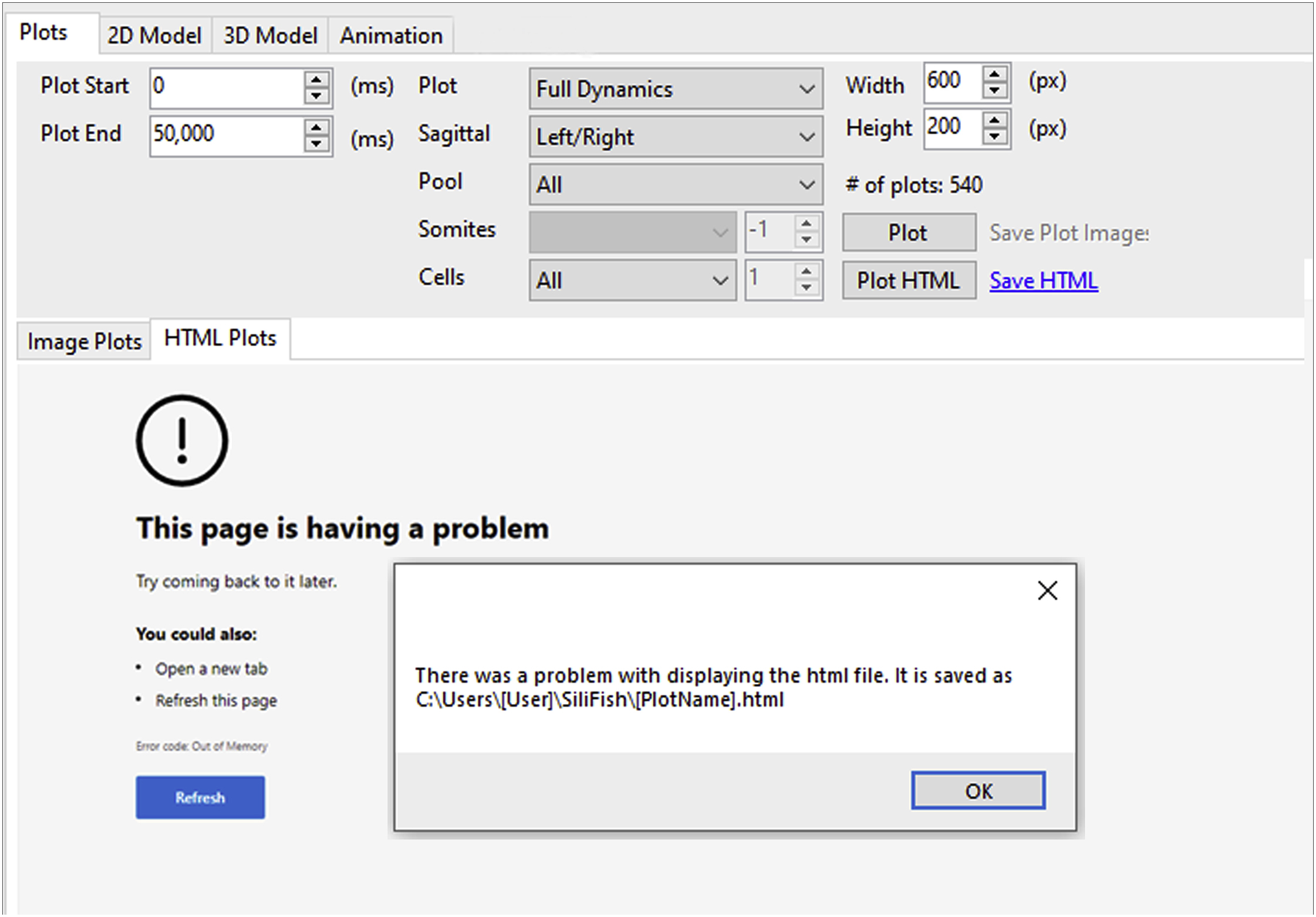Open the Pool dropdown showing All
This screenshot has width=1316, height=917.
click(676, 185)
